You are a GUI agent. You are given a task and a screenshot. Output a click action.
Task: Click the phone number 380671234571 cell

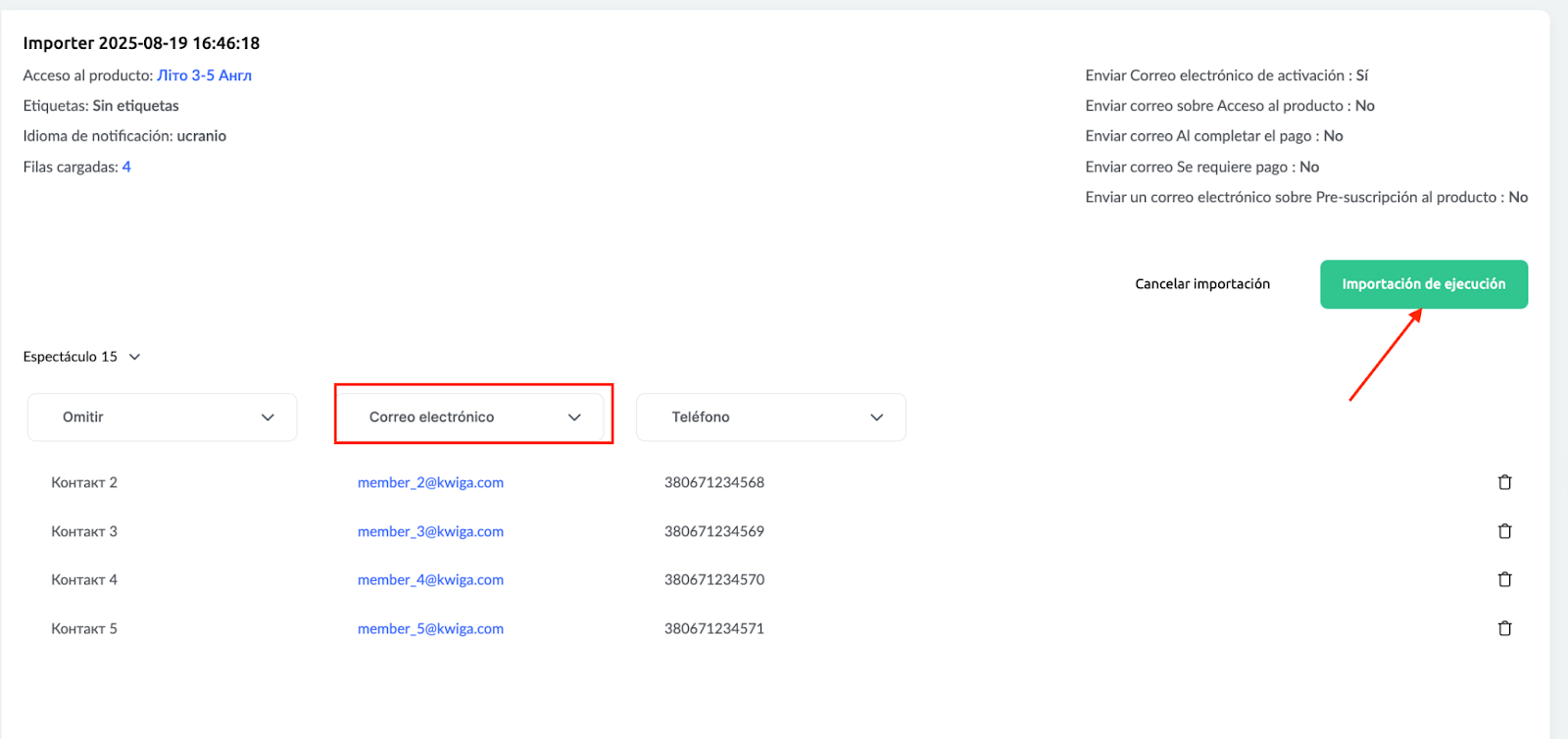(713, 628)
